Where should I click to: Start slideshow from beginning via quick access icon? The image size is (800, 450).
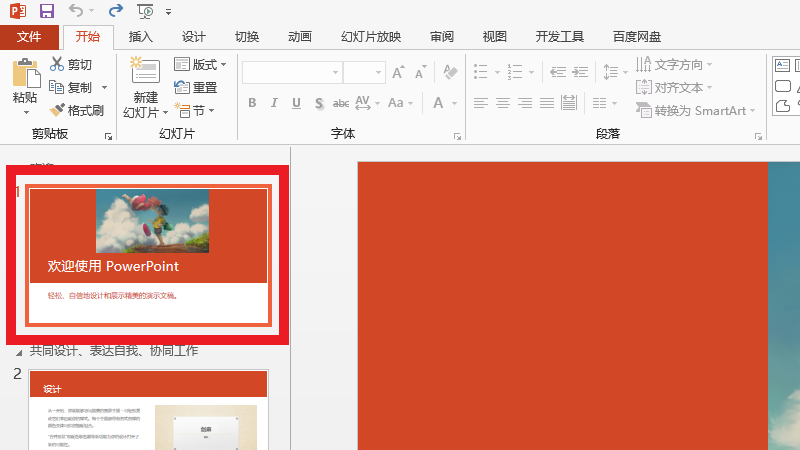click(146, 11)
